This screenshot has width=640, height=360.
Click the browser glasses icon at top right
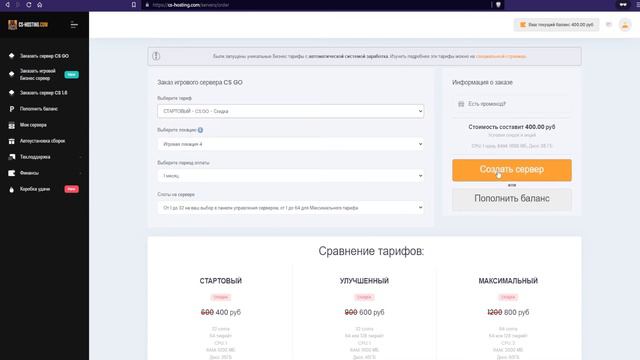click(623, 5)
